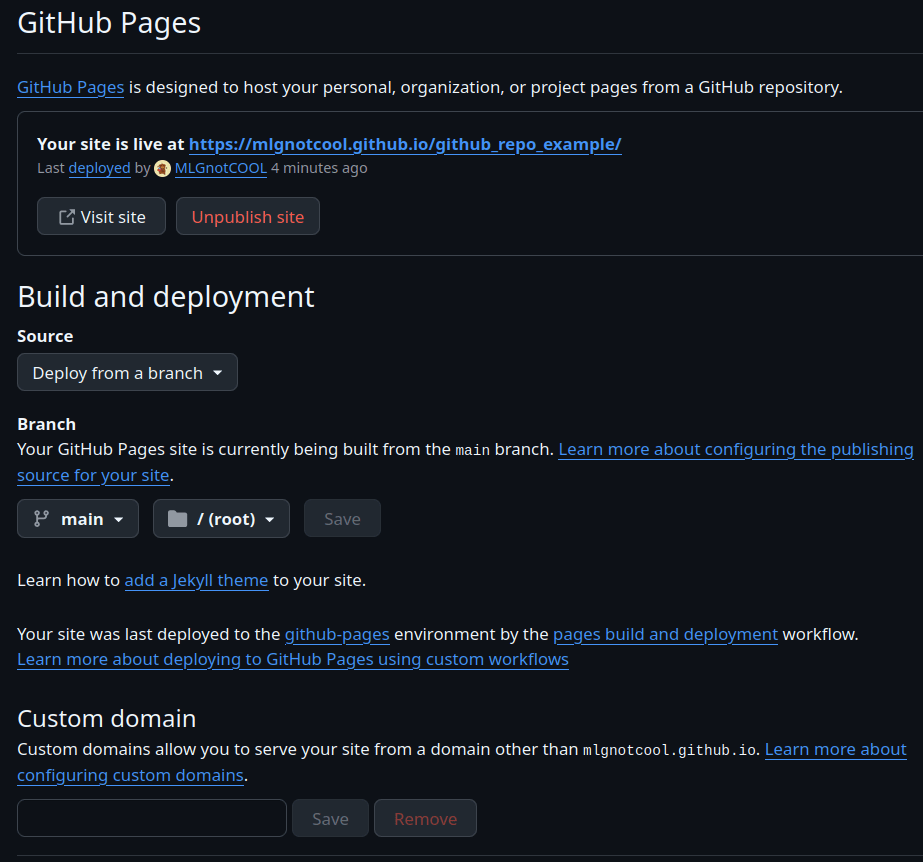Open the 'deployed' link
Image resolution: width=923 pixels, height=862 pixels.
99,168
